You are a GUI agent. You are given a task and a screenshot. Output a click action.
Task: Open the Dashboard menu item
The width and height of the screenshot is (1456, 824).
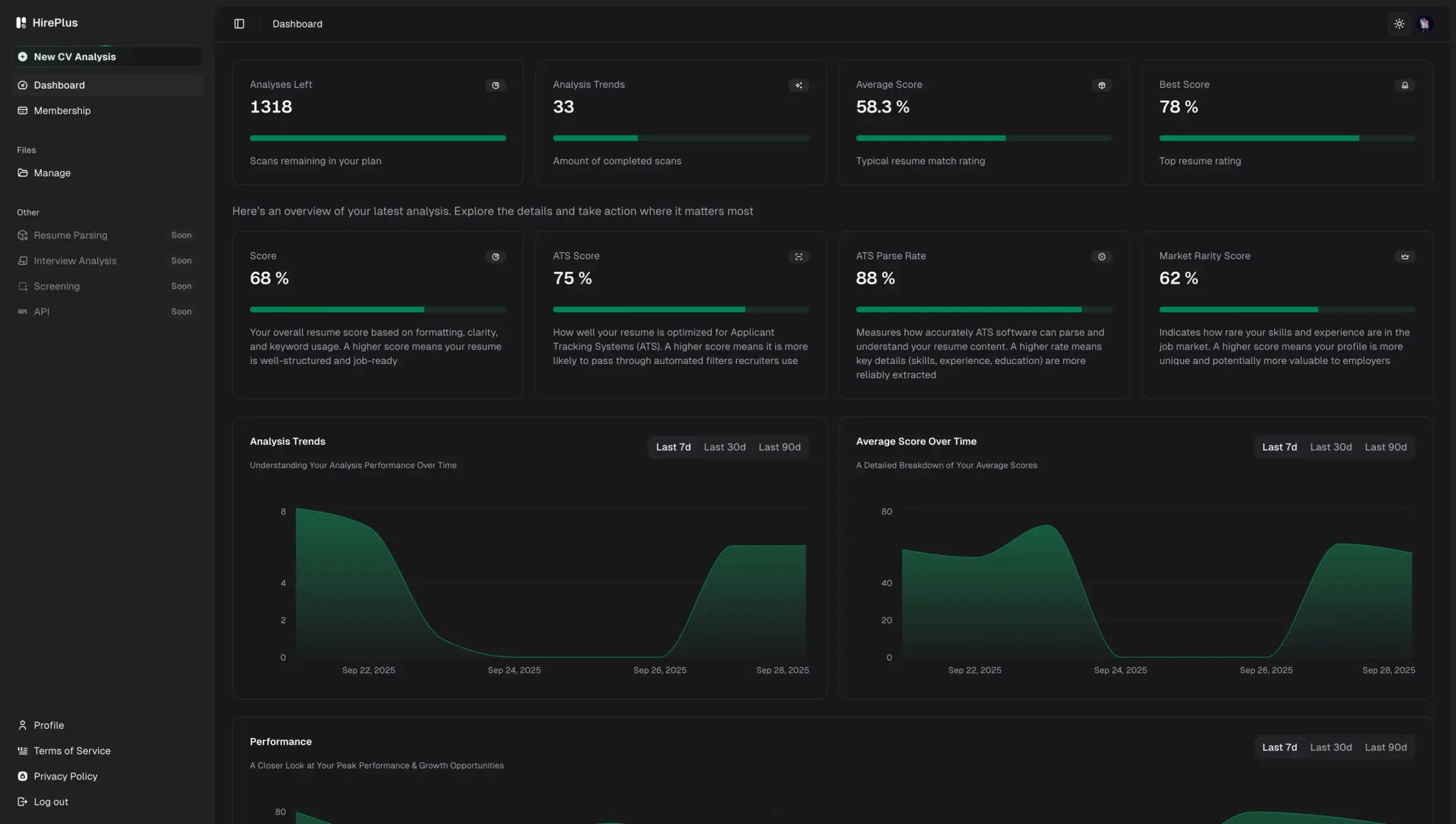(59, 85)
